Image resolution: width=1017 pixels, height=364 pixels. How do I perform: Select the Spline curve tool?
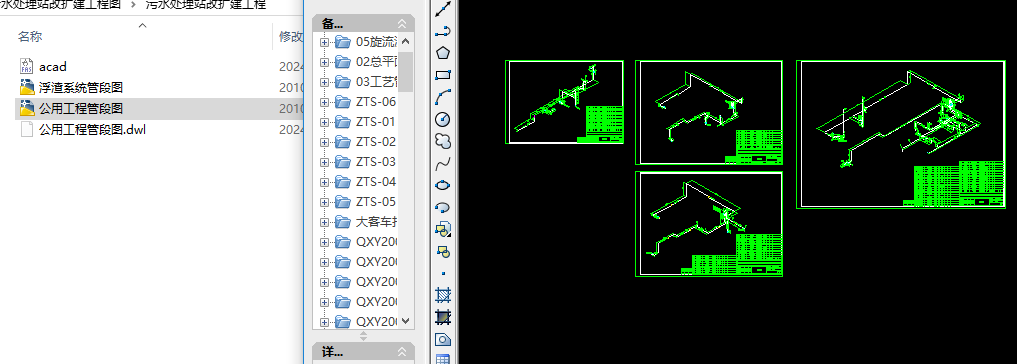pyautogui.click(x=443, y=163)
